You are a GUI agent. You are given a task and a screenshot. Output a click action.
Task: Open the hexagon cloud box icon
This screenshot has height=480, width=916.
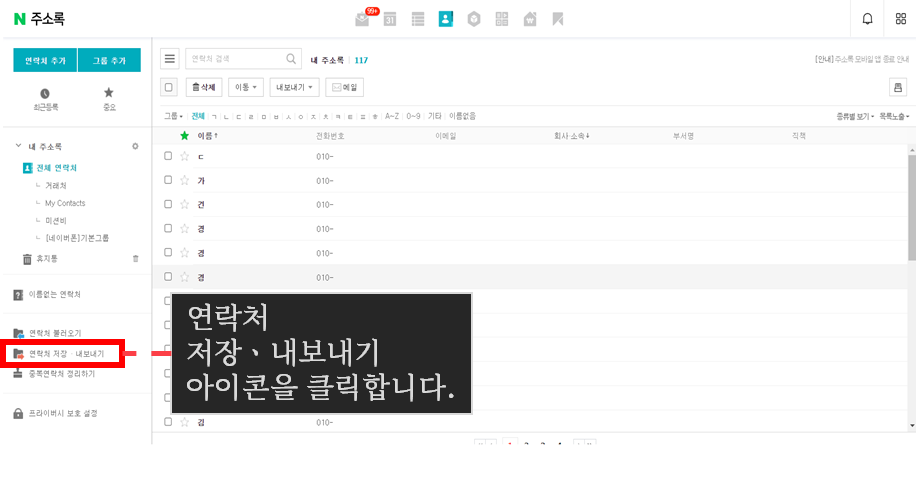coord(474,19)
